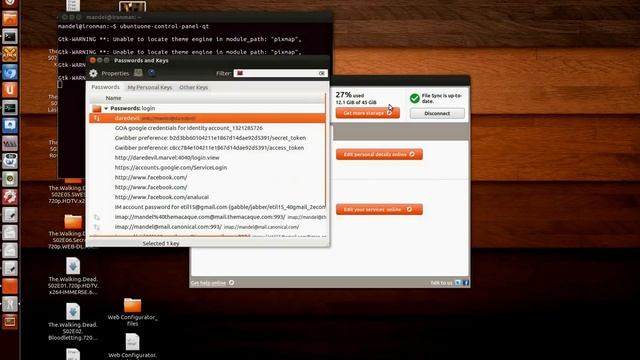Click the Selected 1 key status text
This screenshot has height=360, width=640.
click(161, 243)
